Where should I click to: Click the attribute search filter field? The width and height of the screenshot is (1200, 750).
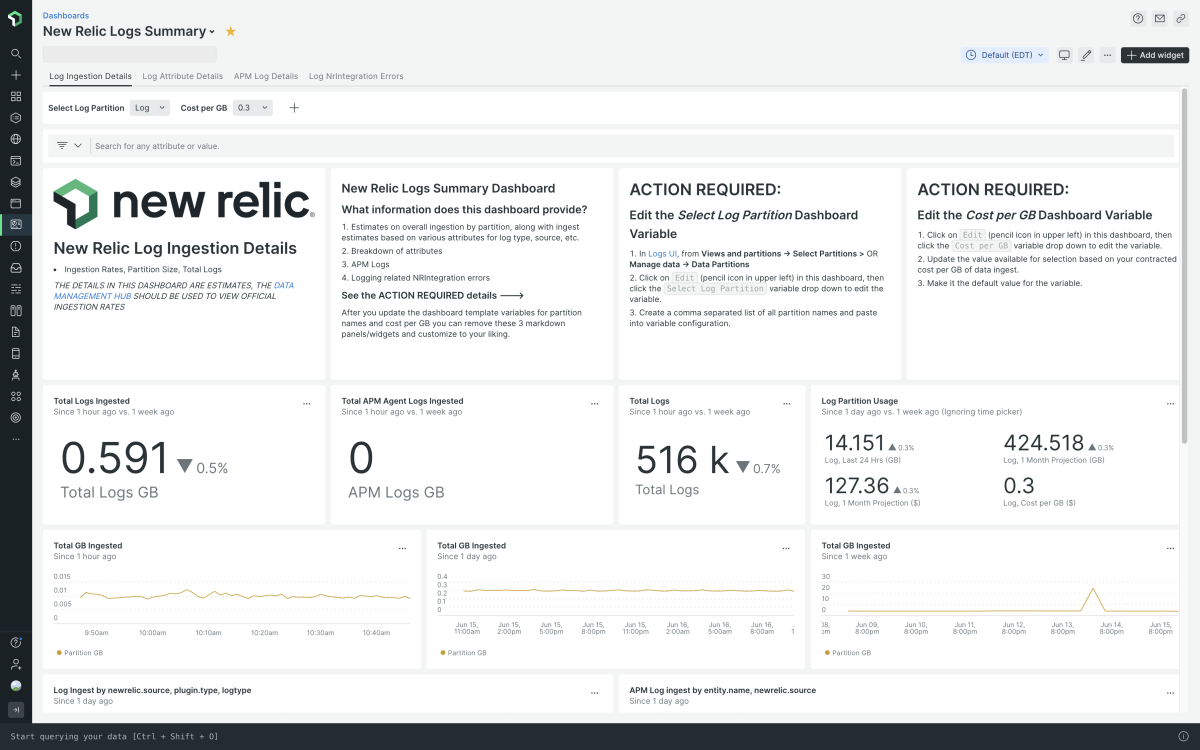[630, 146]
